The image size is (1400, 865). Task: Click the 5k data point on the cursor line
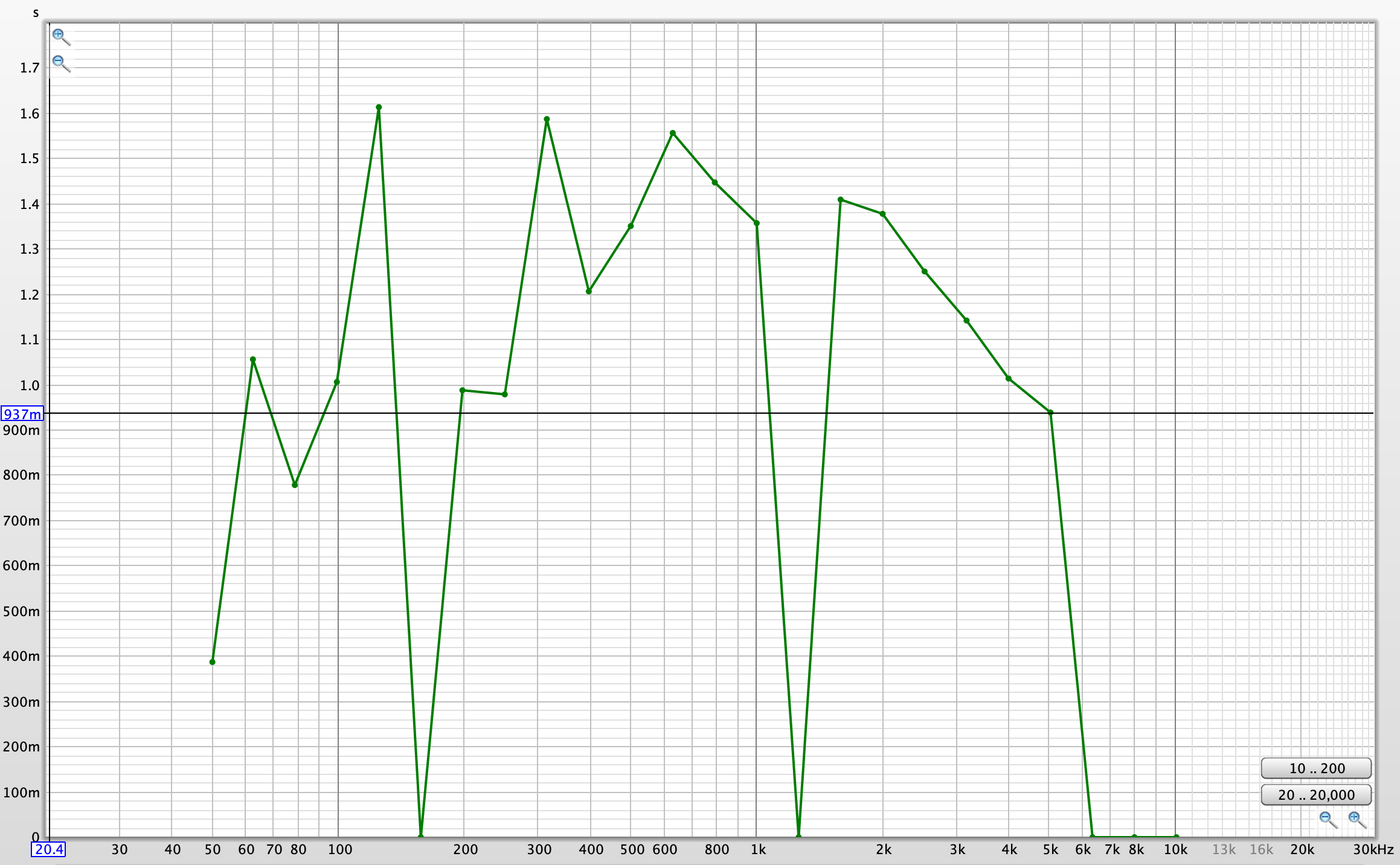click(1050, 413)
